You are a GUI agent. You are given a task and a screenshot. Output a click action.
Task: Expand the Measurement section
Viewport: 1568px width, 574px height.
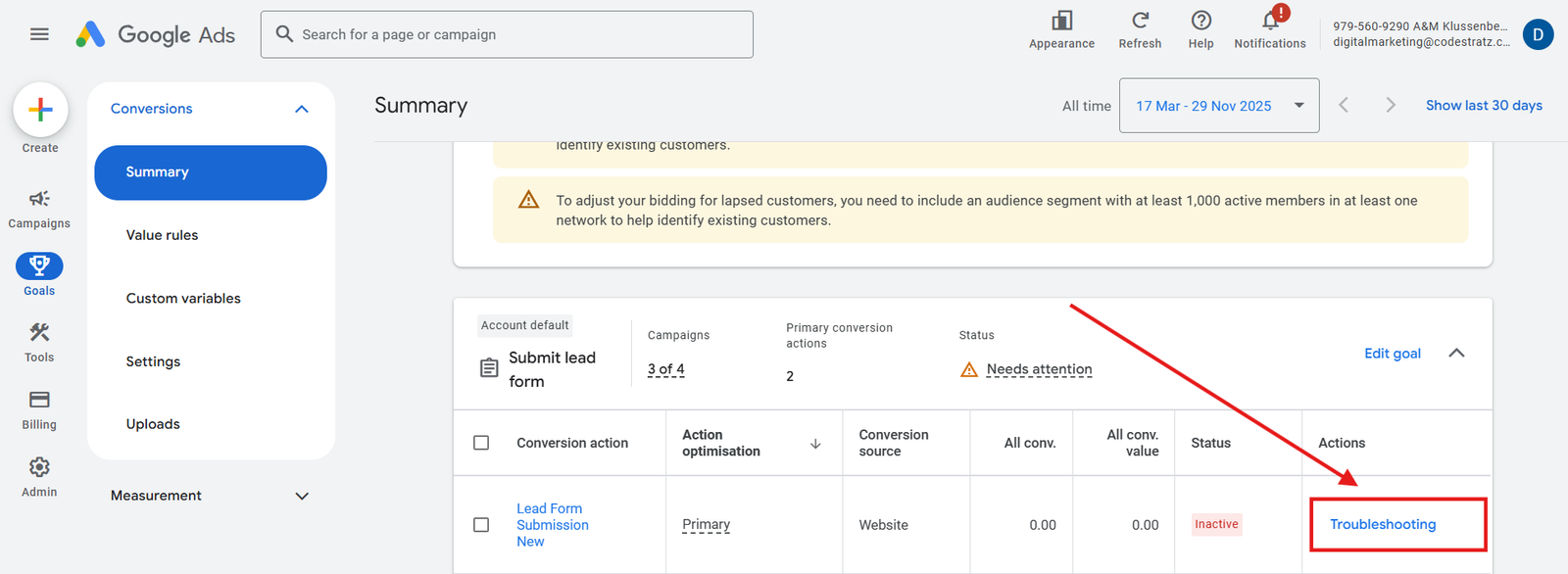pyautogui.click(x=302, y=496)
